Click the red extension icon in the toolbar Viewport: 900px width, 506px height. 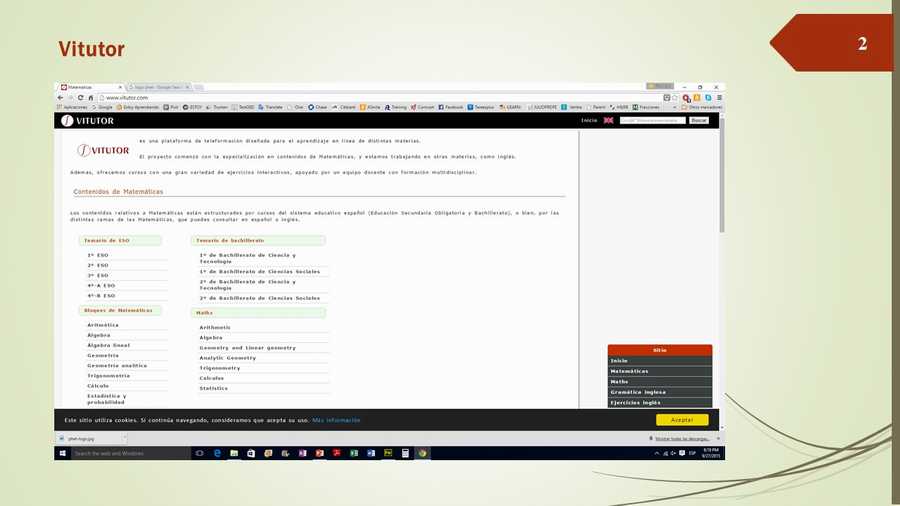click(686, 98)
